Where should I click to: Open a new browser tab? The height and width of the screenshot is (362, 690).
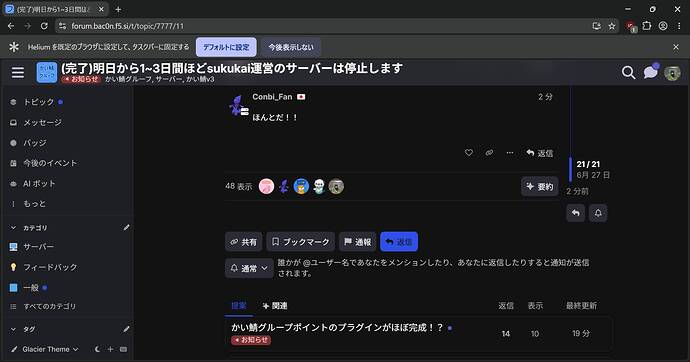118,9
